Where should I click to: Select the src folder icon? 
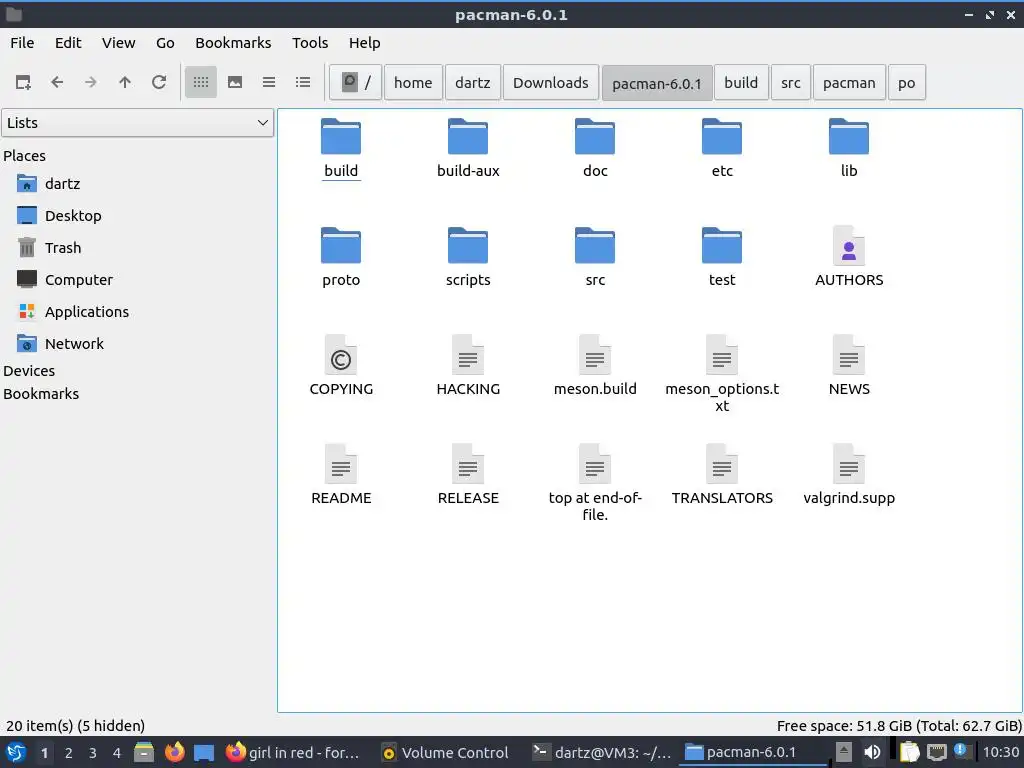click(x=595, y=246)
